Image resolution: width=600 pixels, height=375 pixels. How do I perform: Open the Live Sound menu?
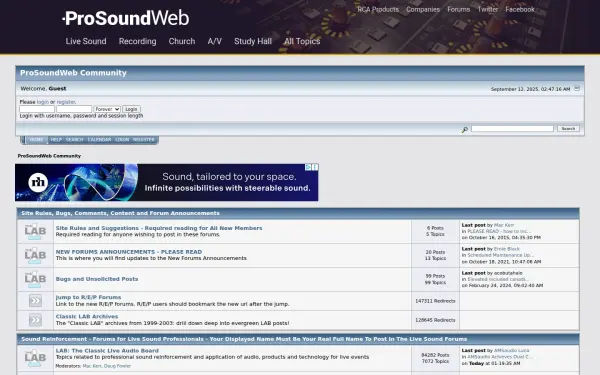click(x=86, y=41)
